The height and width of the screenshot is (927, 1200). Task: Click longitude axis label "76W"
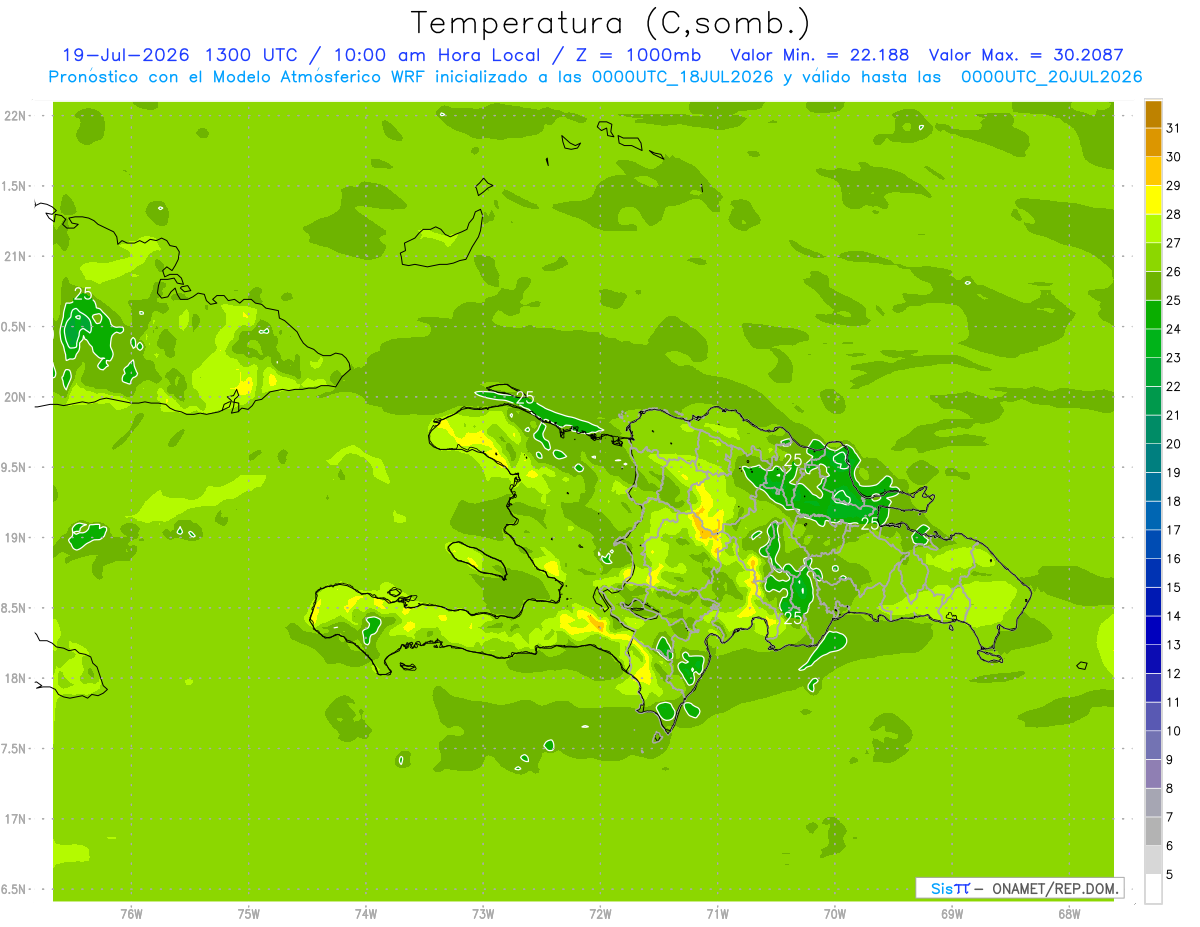click(x=131, y=914)
